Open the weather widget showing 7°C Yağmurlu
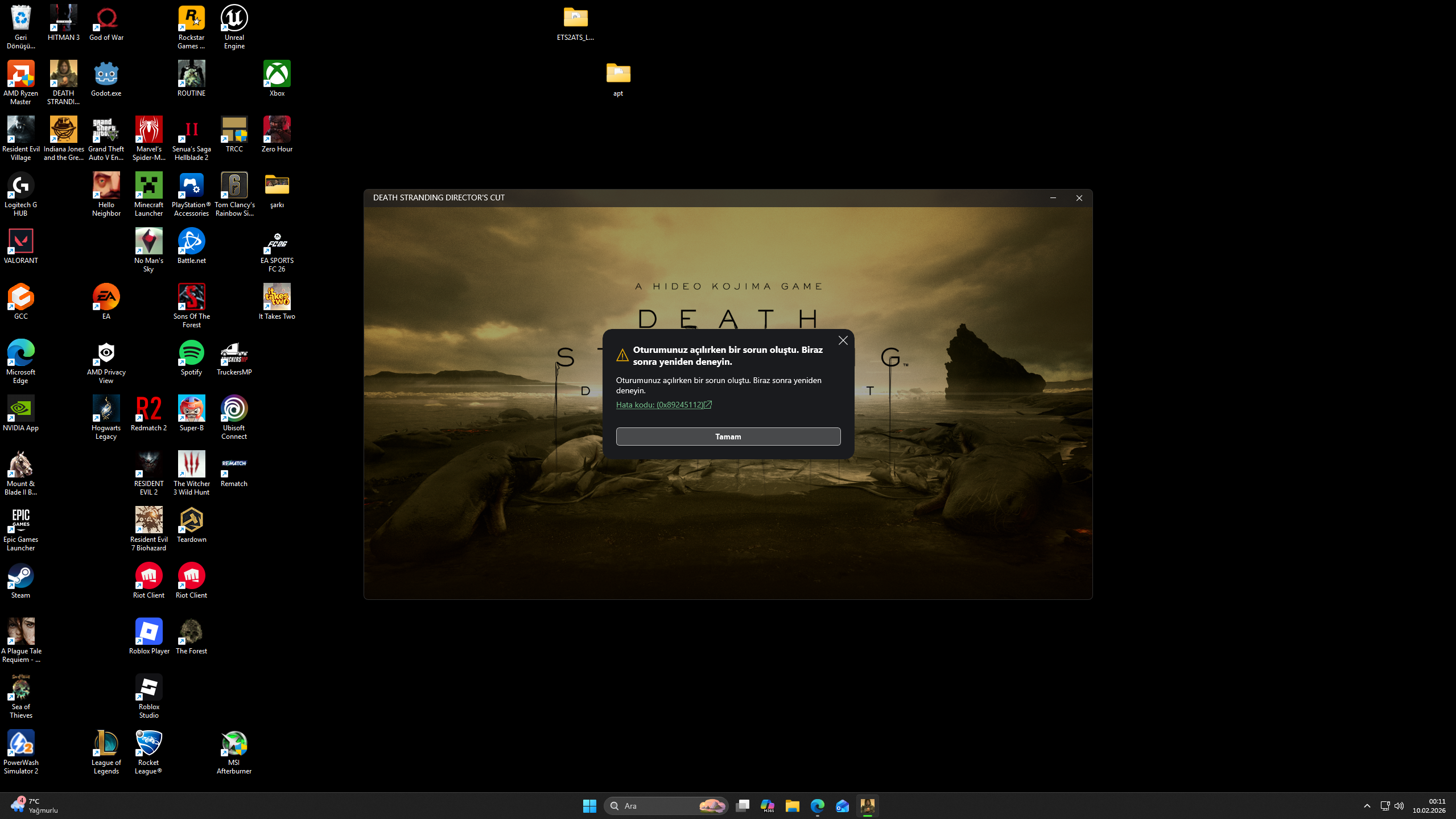The image size is (1456, 819). tap(35, 806)
